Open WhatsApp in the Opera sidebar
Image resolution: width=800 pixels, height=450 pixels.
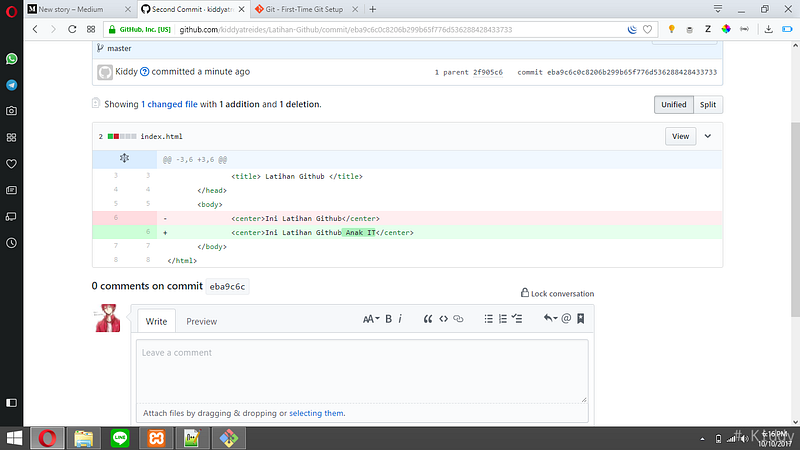[x=11, y=59]
